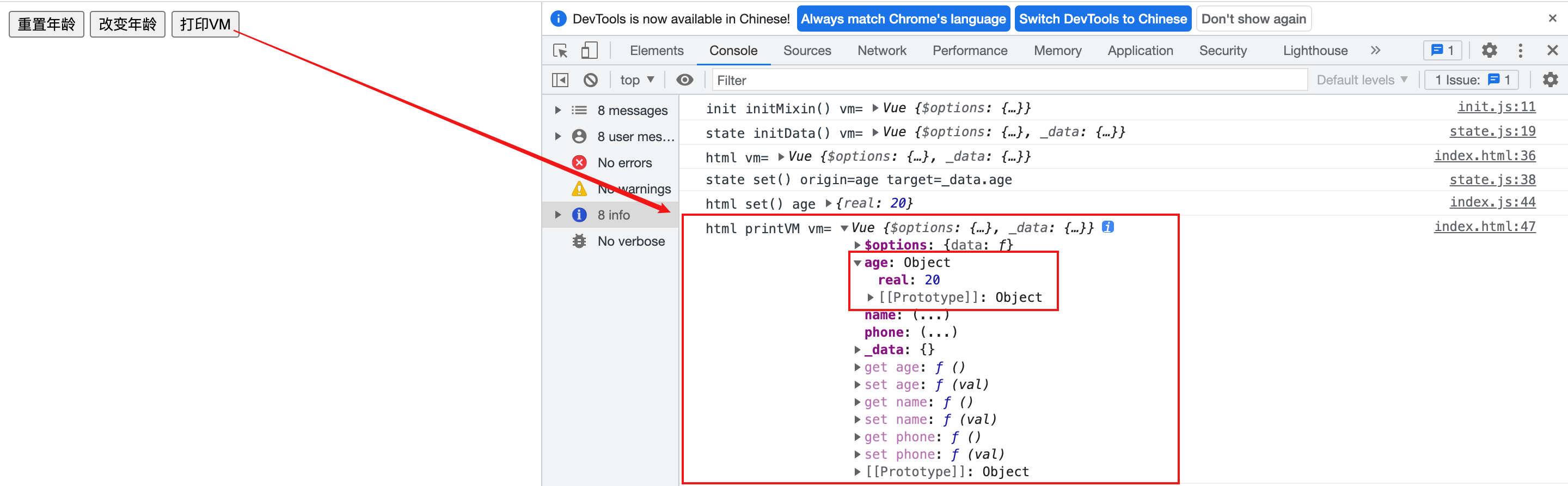Open the Performance tab
This screenshot has height=486, width=1568.
pyautogui.click(x=970, y=51)
